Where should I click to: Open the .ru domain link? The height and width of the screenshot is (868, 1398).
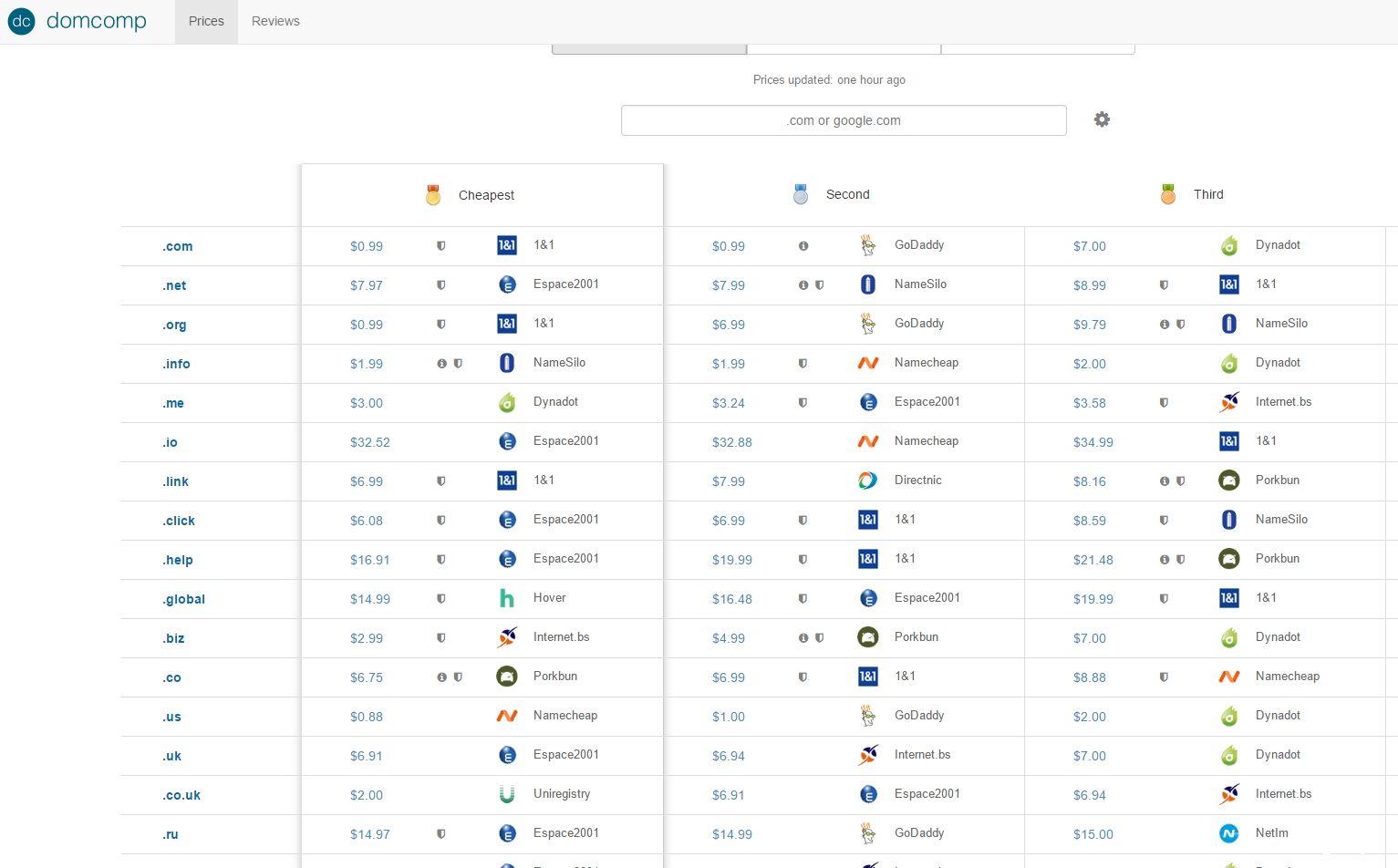click(171, 834)
